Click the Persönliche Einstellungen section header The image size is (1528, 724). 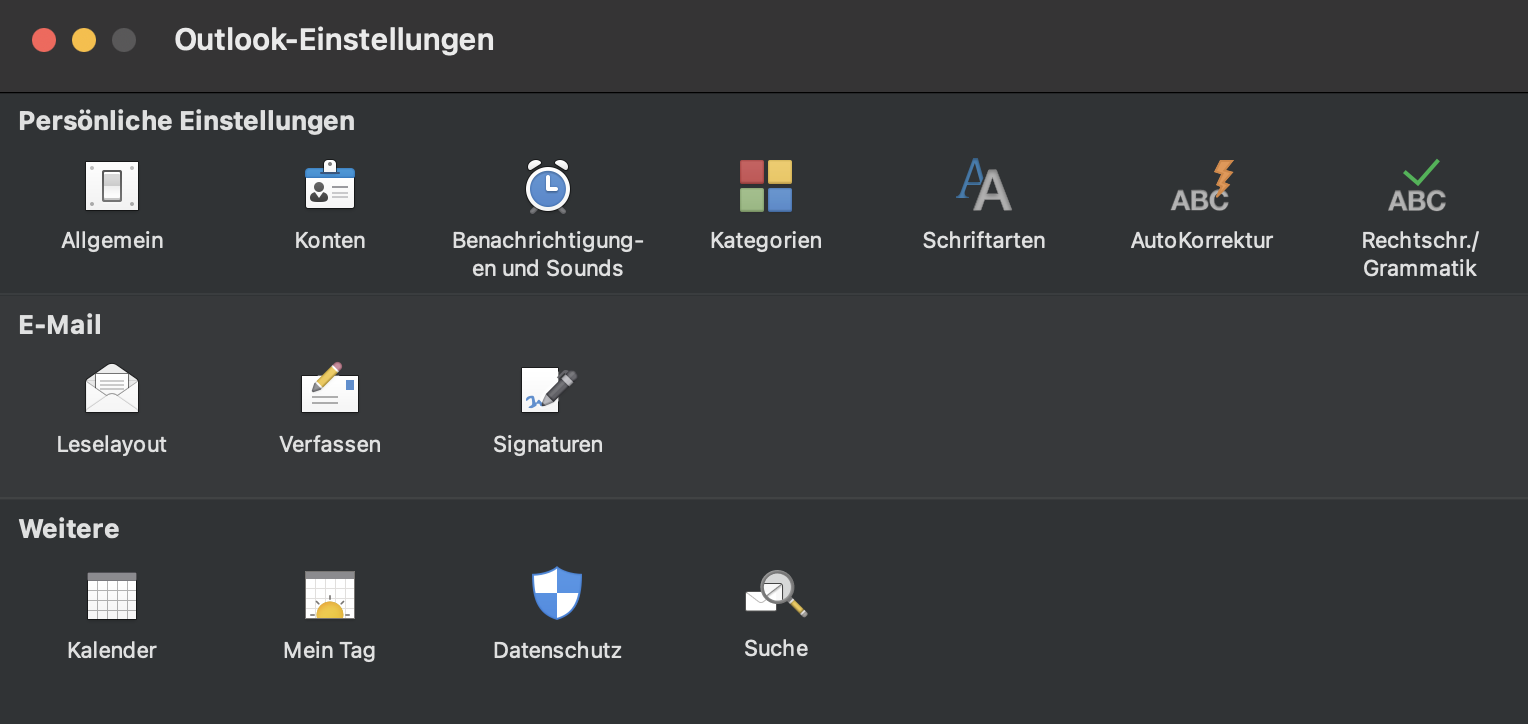[x=186, y=120]
